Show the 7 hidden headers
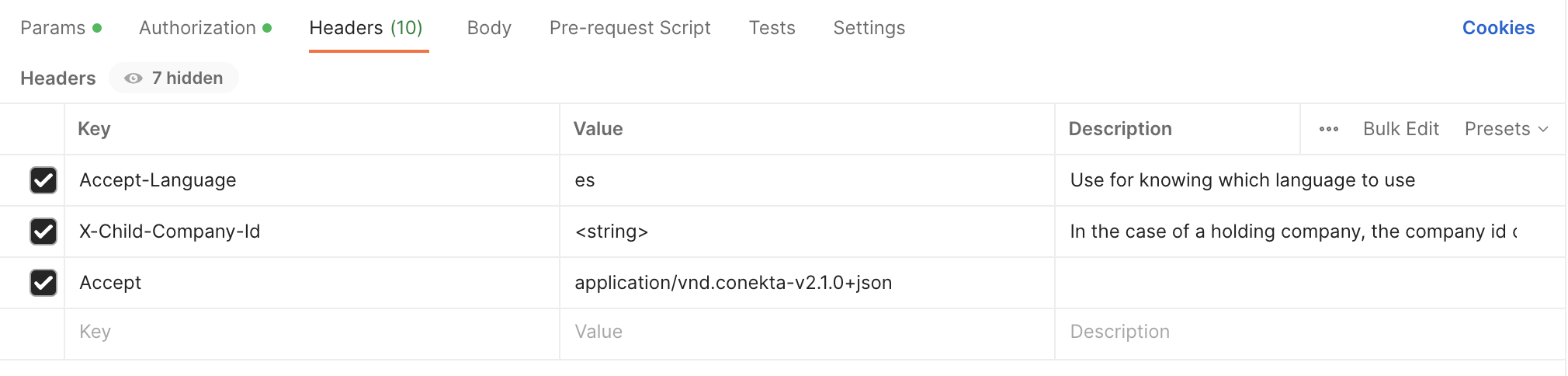This screenshot has width=1568, height=376. click(x=174, y=78)
